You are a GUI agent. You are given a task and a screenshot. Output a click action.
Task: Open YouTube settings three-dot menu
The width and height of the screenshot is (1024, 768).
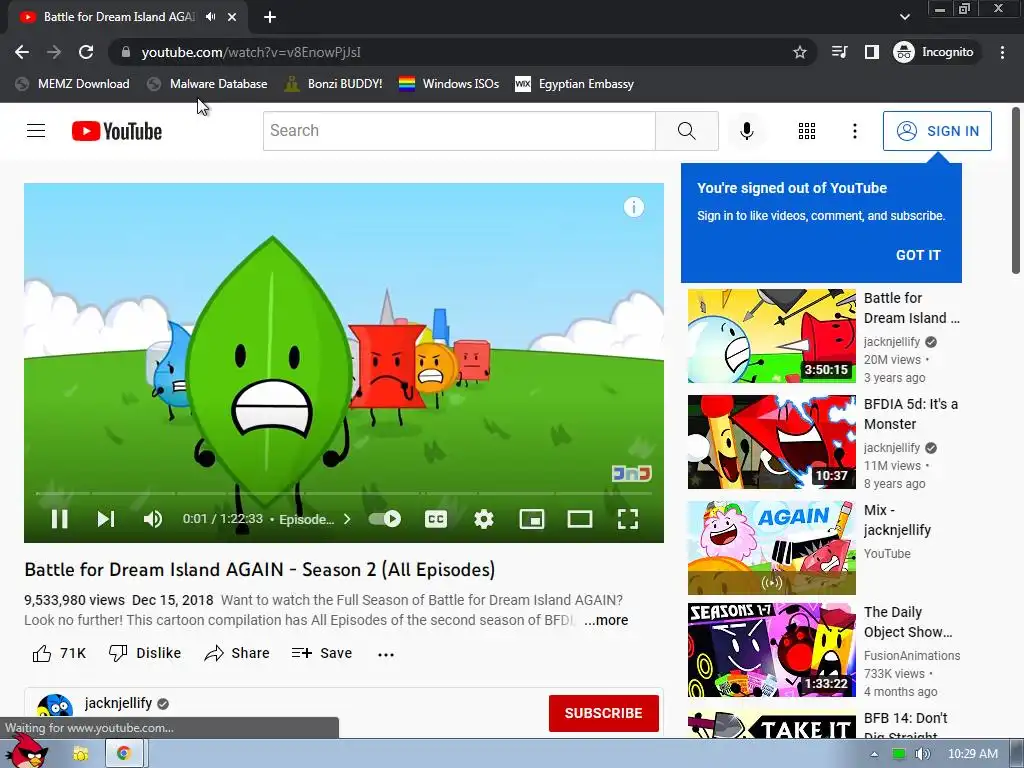pos(854,131)
